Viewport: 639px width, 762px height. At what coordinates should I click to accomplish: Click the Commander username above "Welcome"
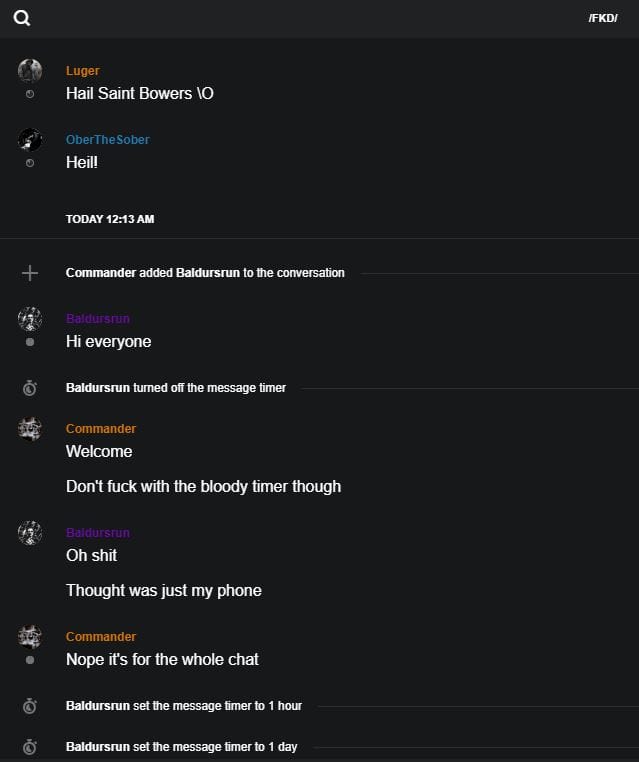101,429
